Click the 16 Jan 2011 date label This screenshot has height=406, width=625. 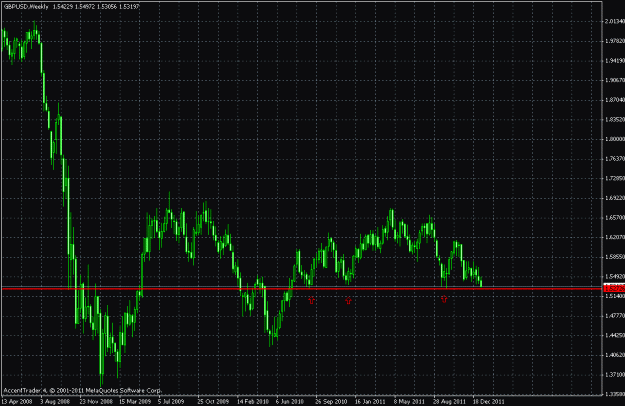(370, 401)
